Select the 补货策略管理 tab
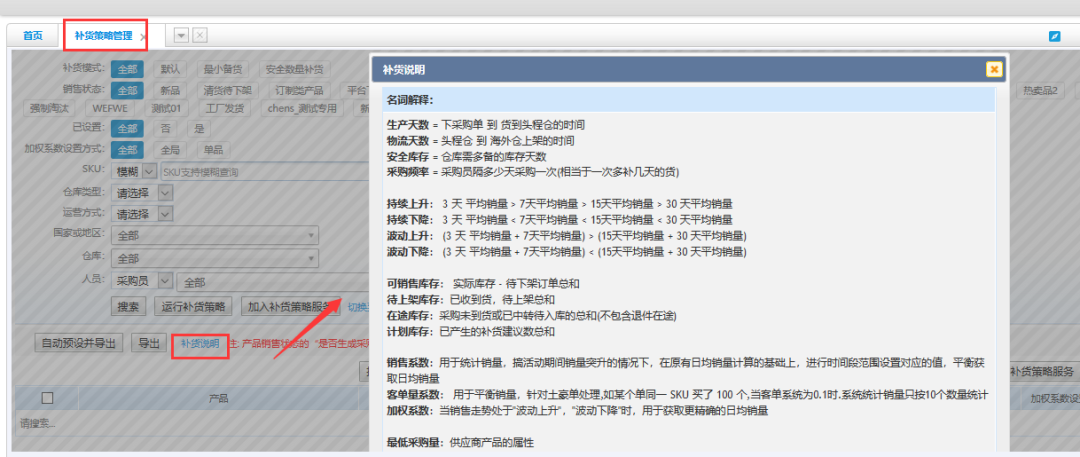Screen dimensions: 1080x457 [x=103, y=36]
